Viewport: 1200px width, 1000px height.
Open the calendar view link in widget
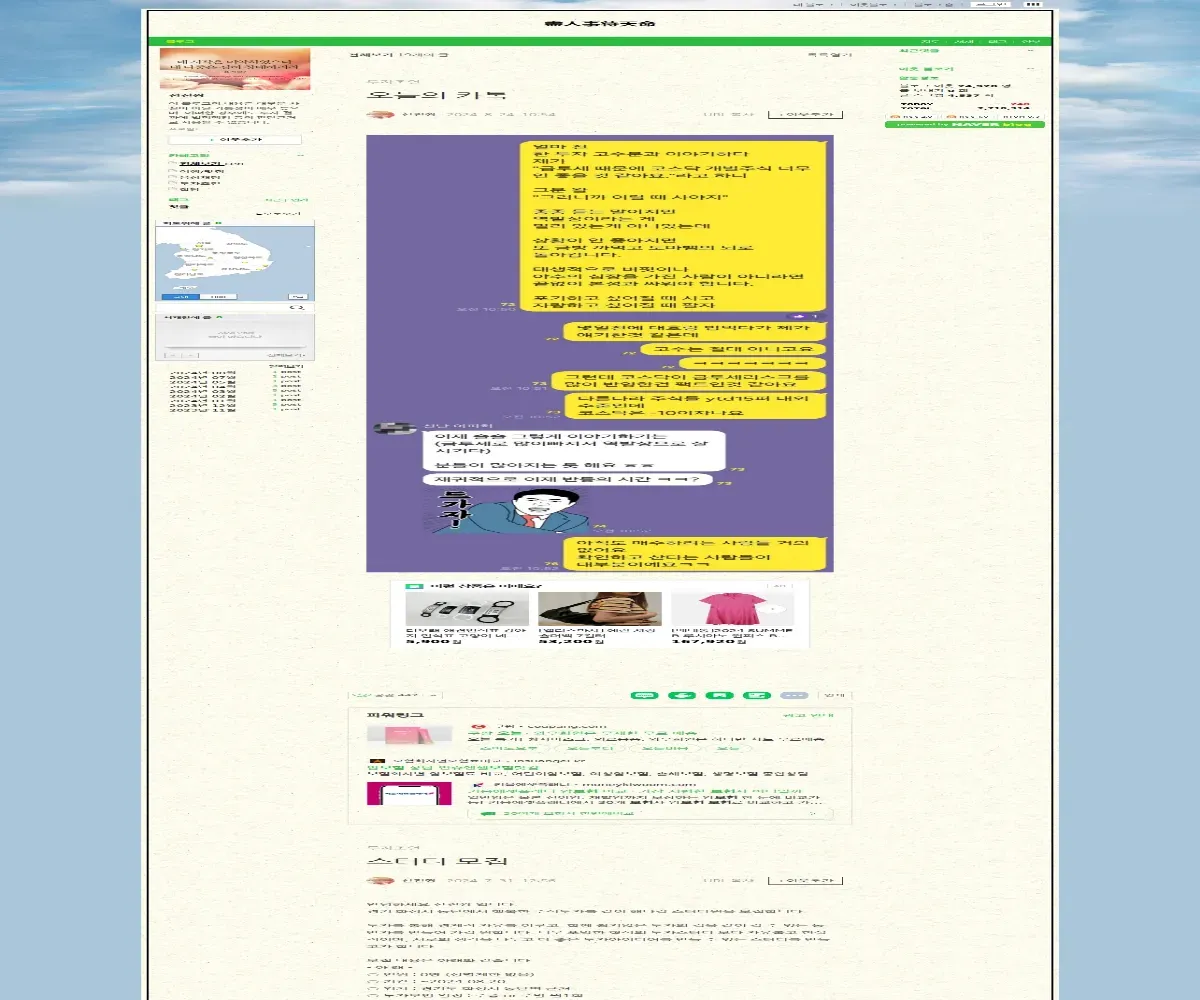coord(286,354)
